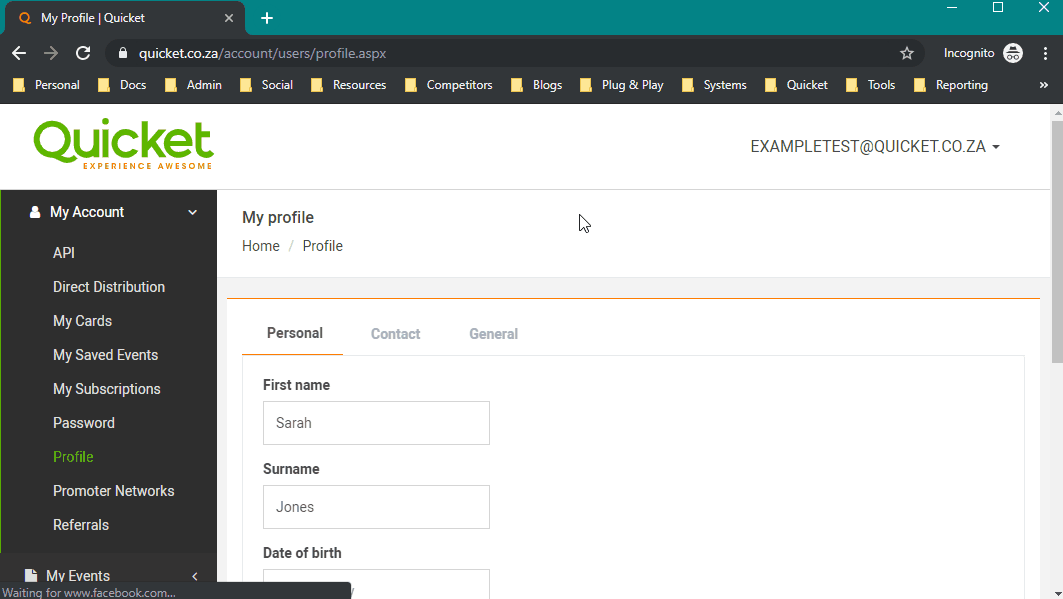Viewport: 1063px width, 599px height.
Task: View site security info via lock icon
Action: pos(123,54)
